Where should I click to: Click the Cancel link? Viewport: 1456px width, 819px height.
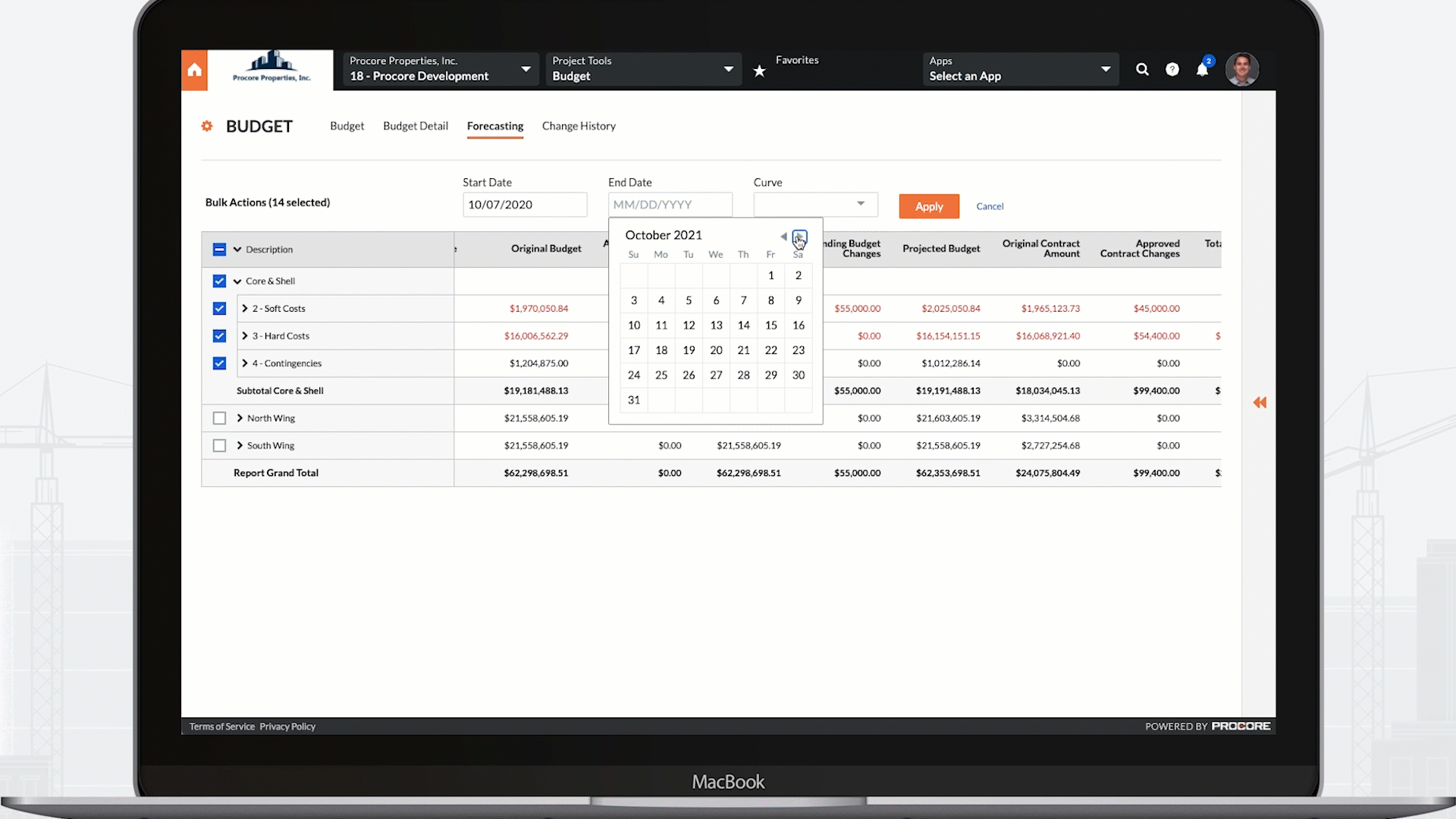990,206
